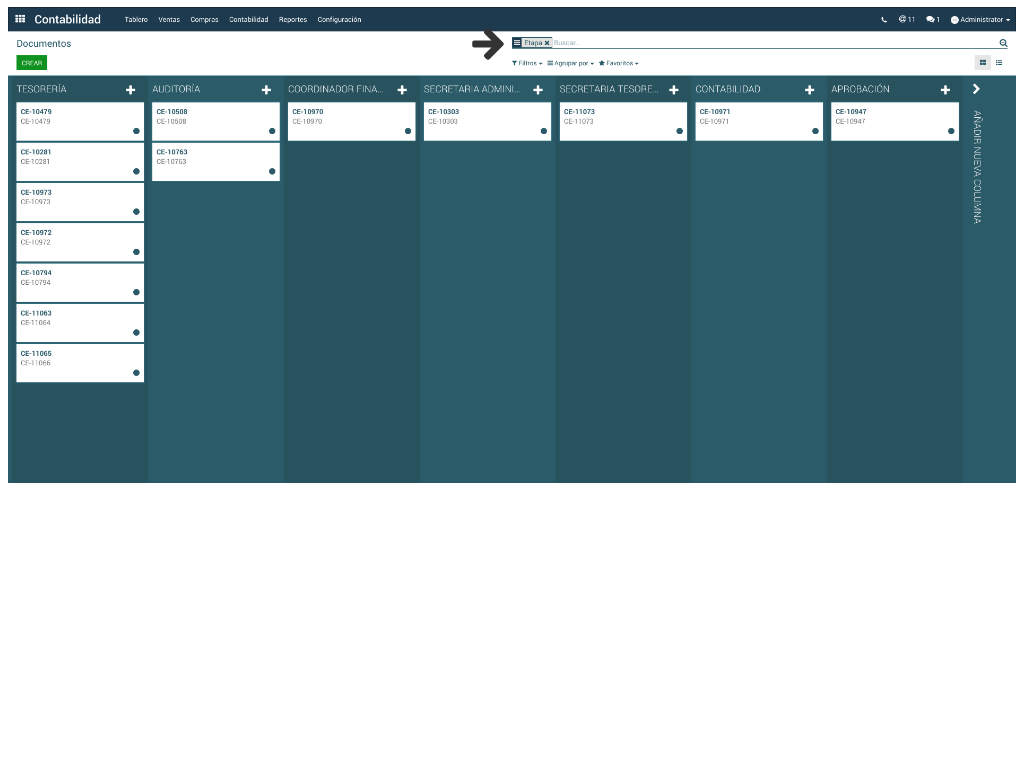Open the conversations chat icon
Viewport: 1023px width, 767px height.
click(x=932, y=20)
